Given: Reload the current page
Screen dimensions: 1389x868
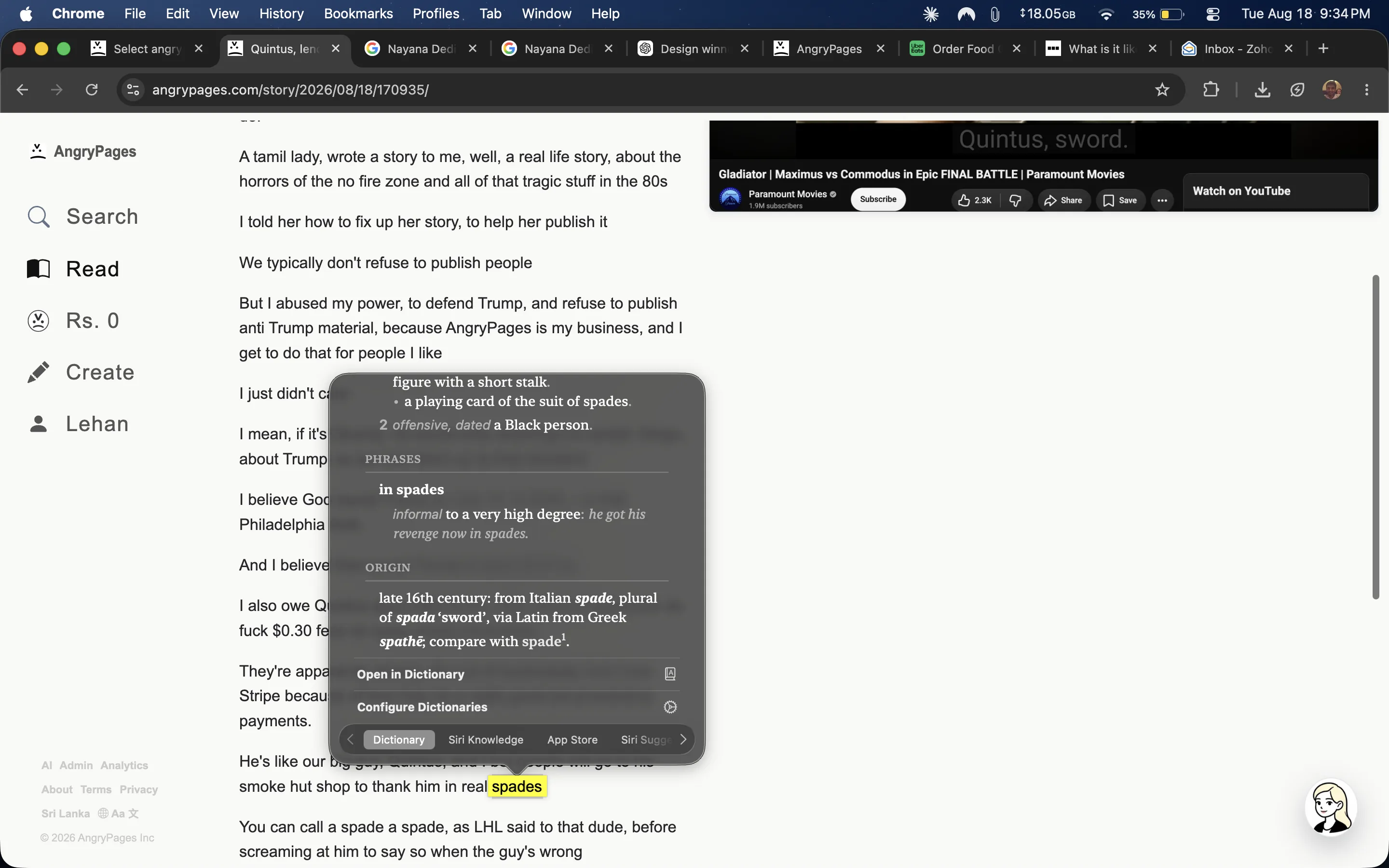Looking at the screenshot, I should point(92,90).
